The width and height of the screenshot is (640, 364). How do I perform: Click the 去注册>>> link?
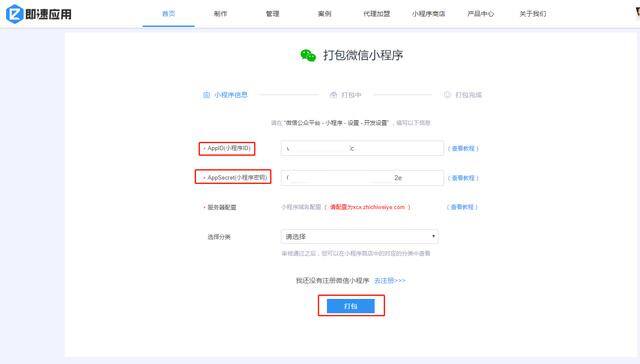point(390,280)
